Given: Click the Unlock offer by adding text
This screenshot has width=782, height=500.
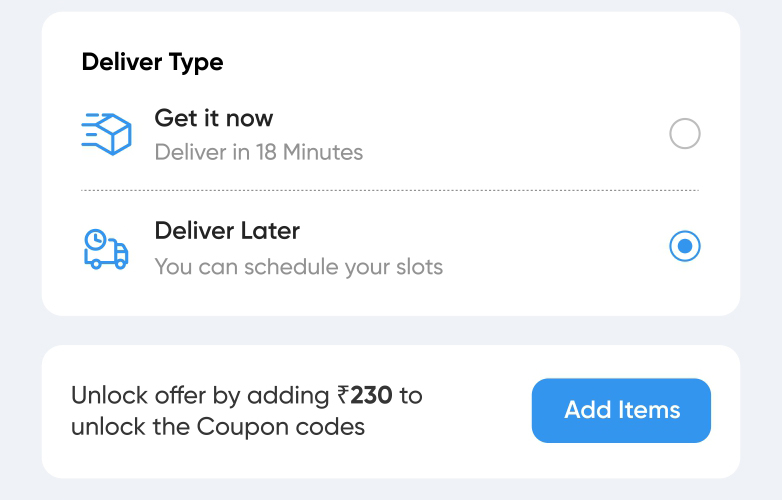Looking at the screenshot, I should pos(202,395).
